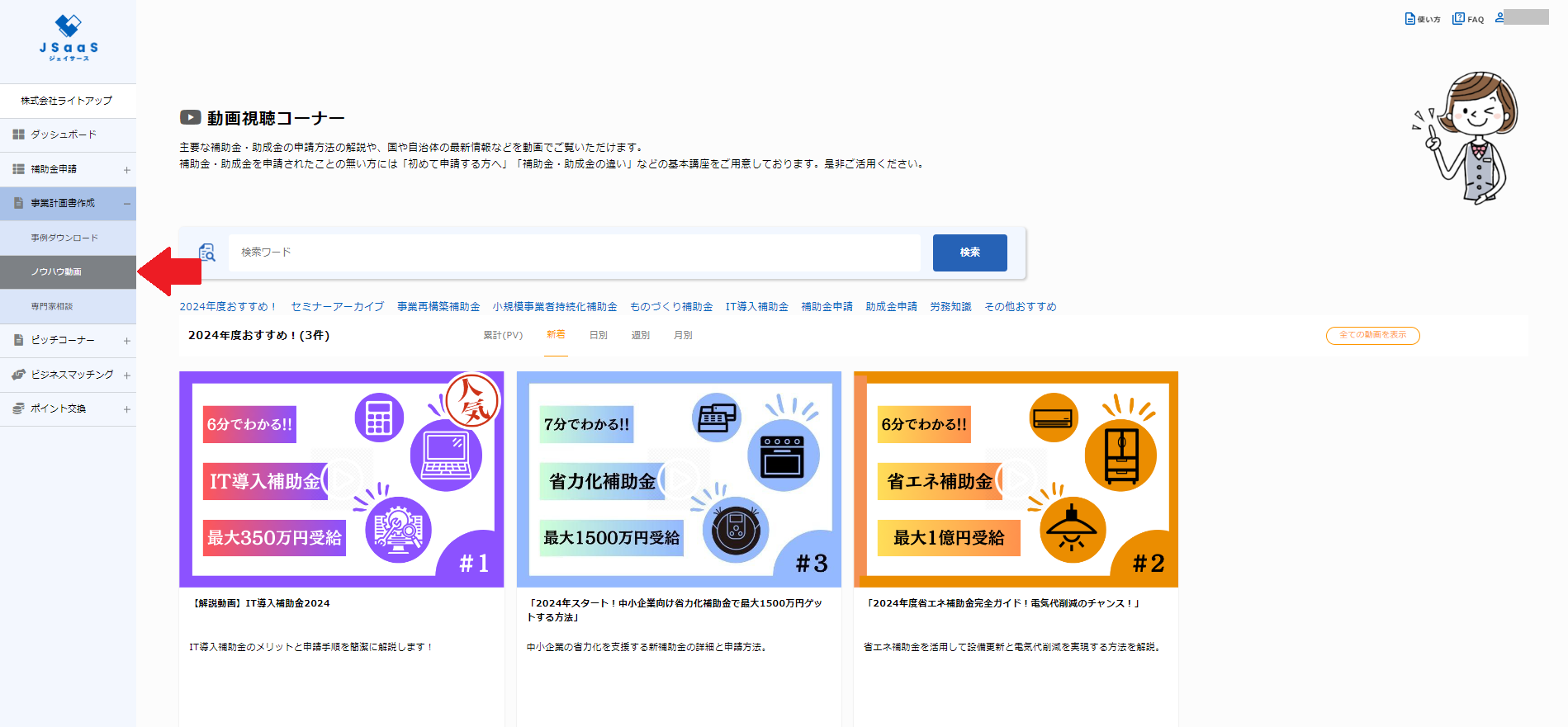This screenshot has height=727, width=1568.
Task: Open the ダッシュボード grid icon
Action: click(x=18, y=135)
